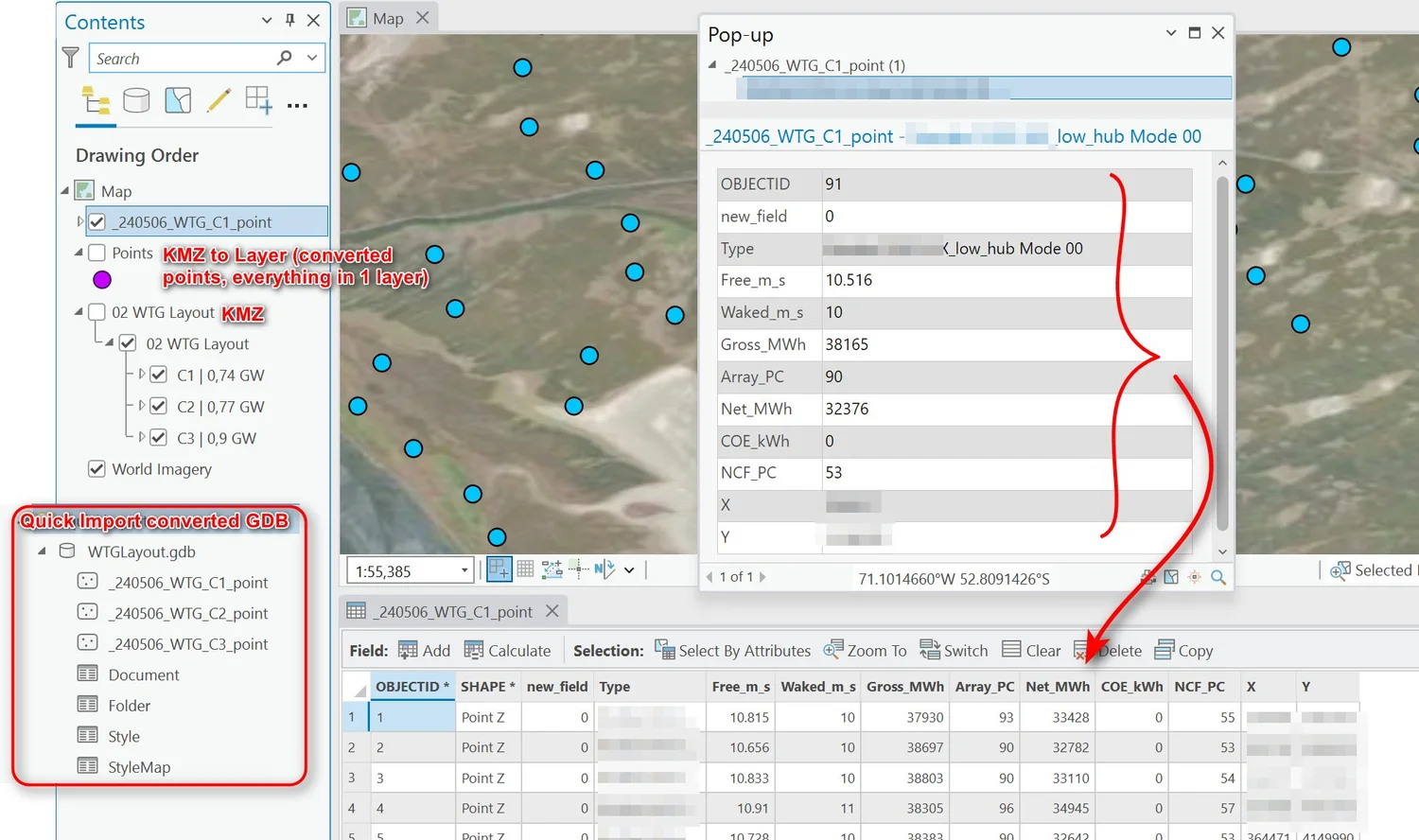Select the List By Data Source view
Image resolution: width=1419 pixels, height=840 pixels.
(137, 99)
